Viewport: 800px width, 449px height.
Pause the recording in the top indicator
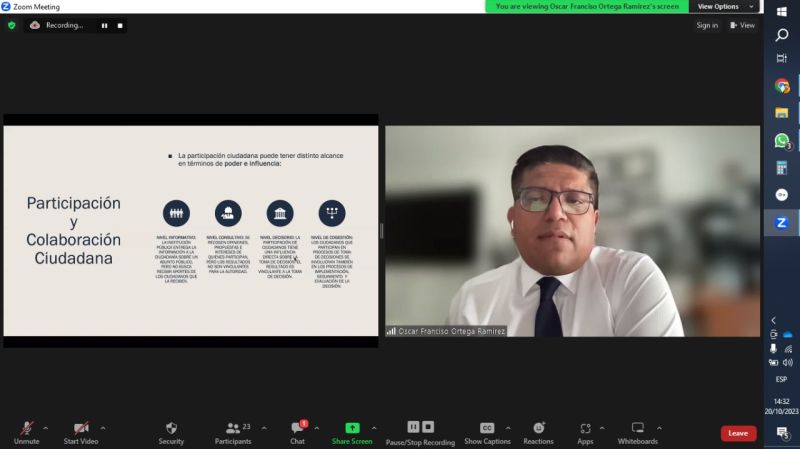(x=104, y=25)
